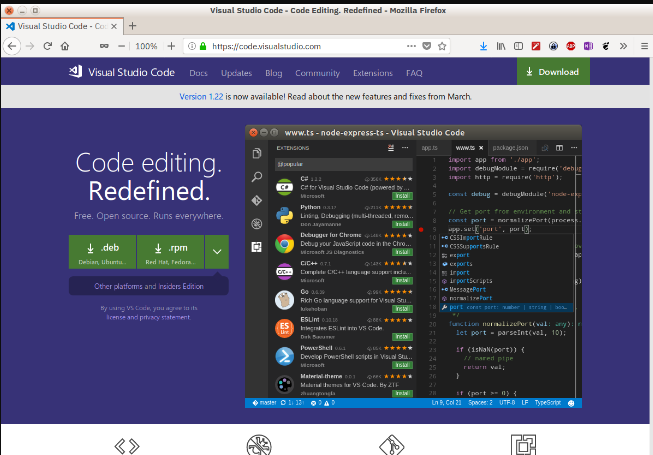Go back with the browser back arrow
The width and height of the screenshot is (653, 455).
click(x=12, y=46)
